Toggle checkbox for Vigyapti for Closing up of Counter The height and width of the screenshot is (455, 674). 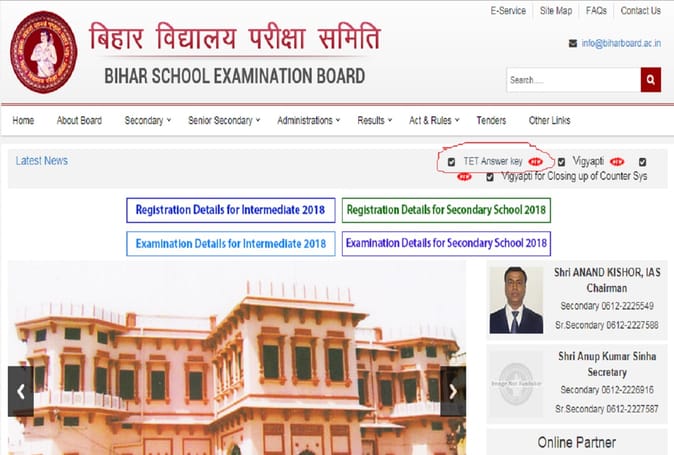click(490, 177)
